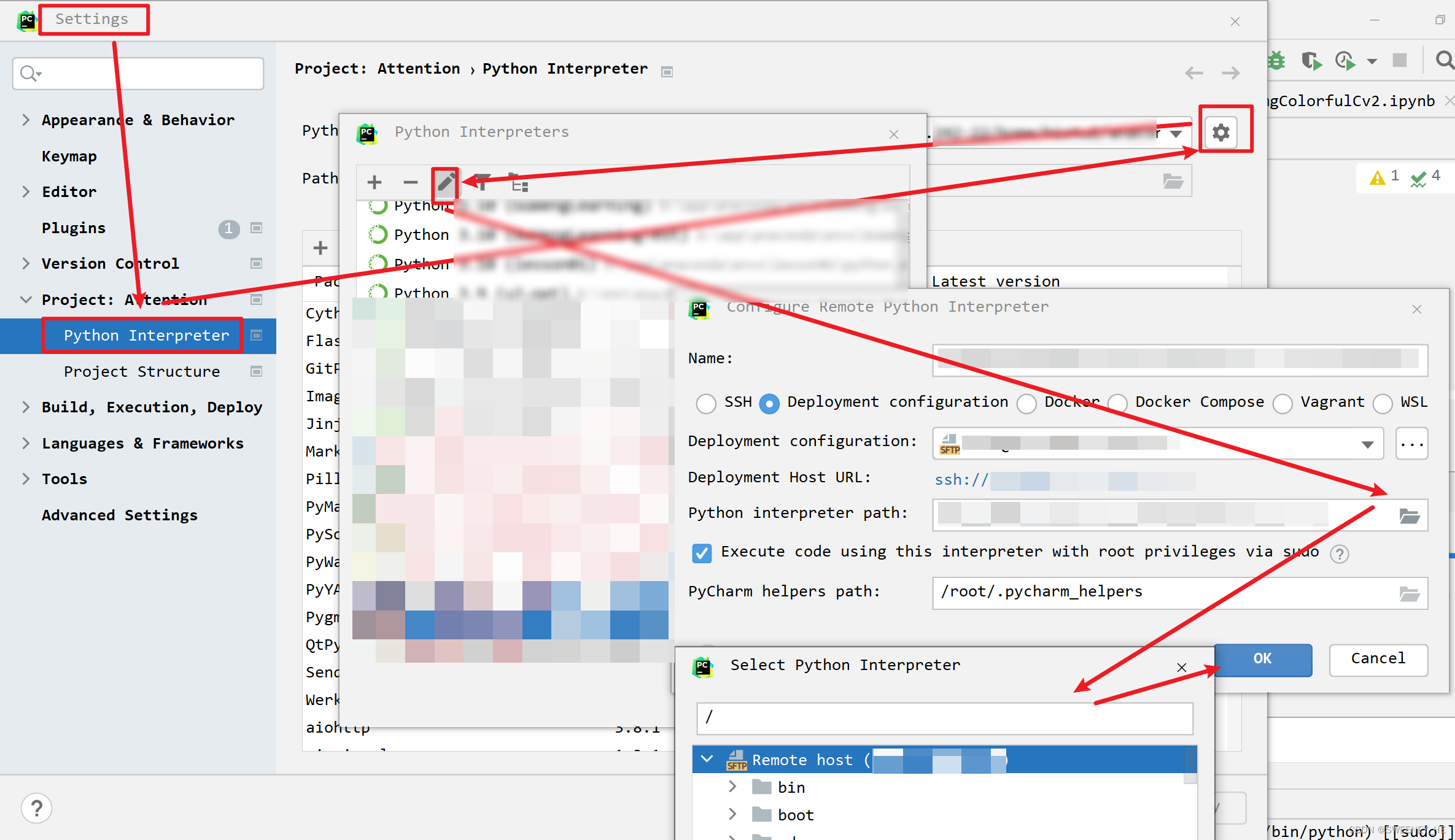The width and height of the screenshot is (1455, 840).
Task: Open the Plugins settings page
Action: tap(74, 228)
